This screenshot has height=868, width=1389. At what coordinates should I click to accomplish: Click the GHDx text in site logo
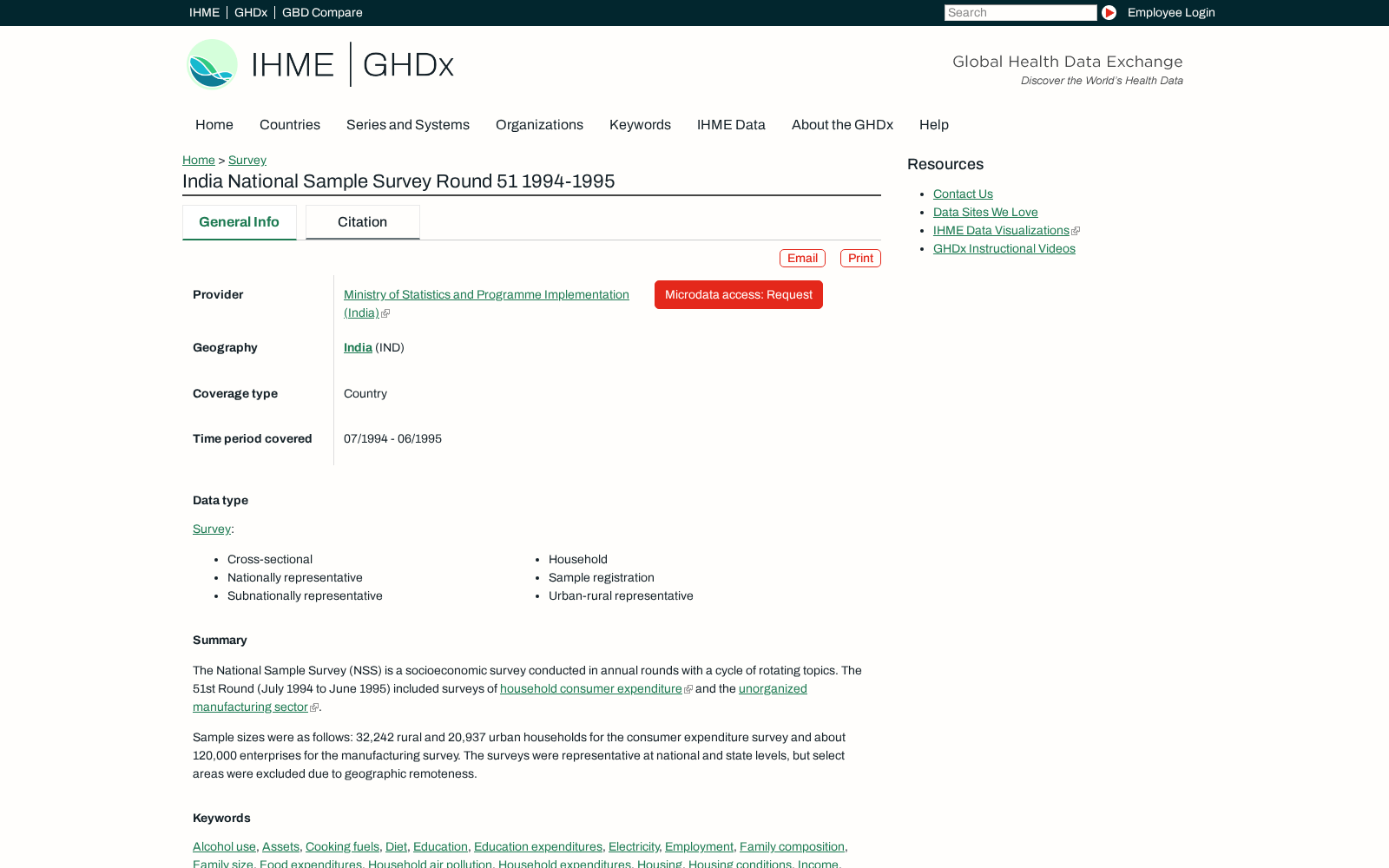(408, 65)
